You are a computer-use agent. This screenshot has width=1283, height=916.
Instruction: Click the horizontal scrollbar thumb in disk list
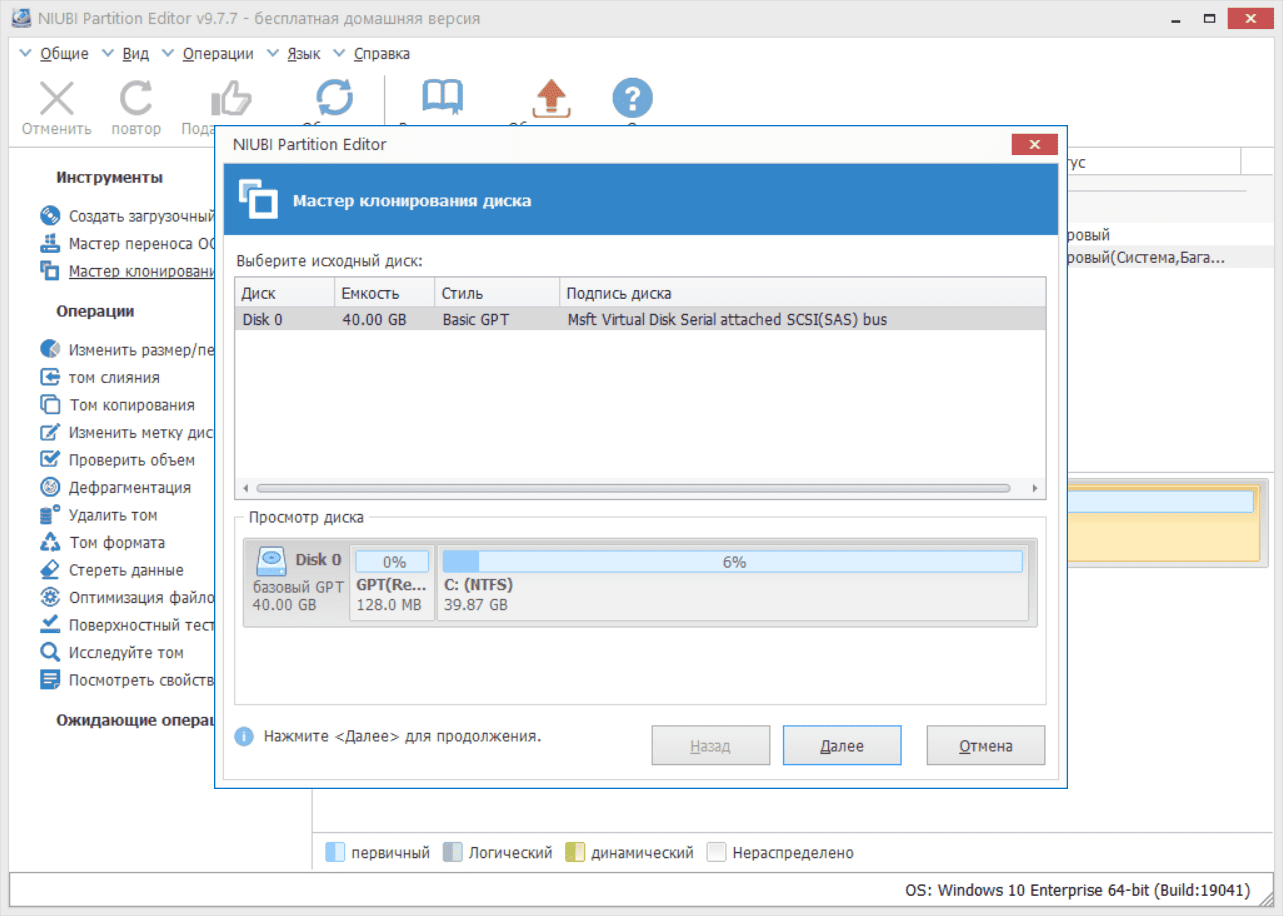634,489
